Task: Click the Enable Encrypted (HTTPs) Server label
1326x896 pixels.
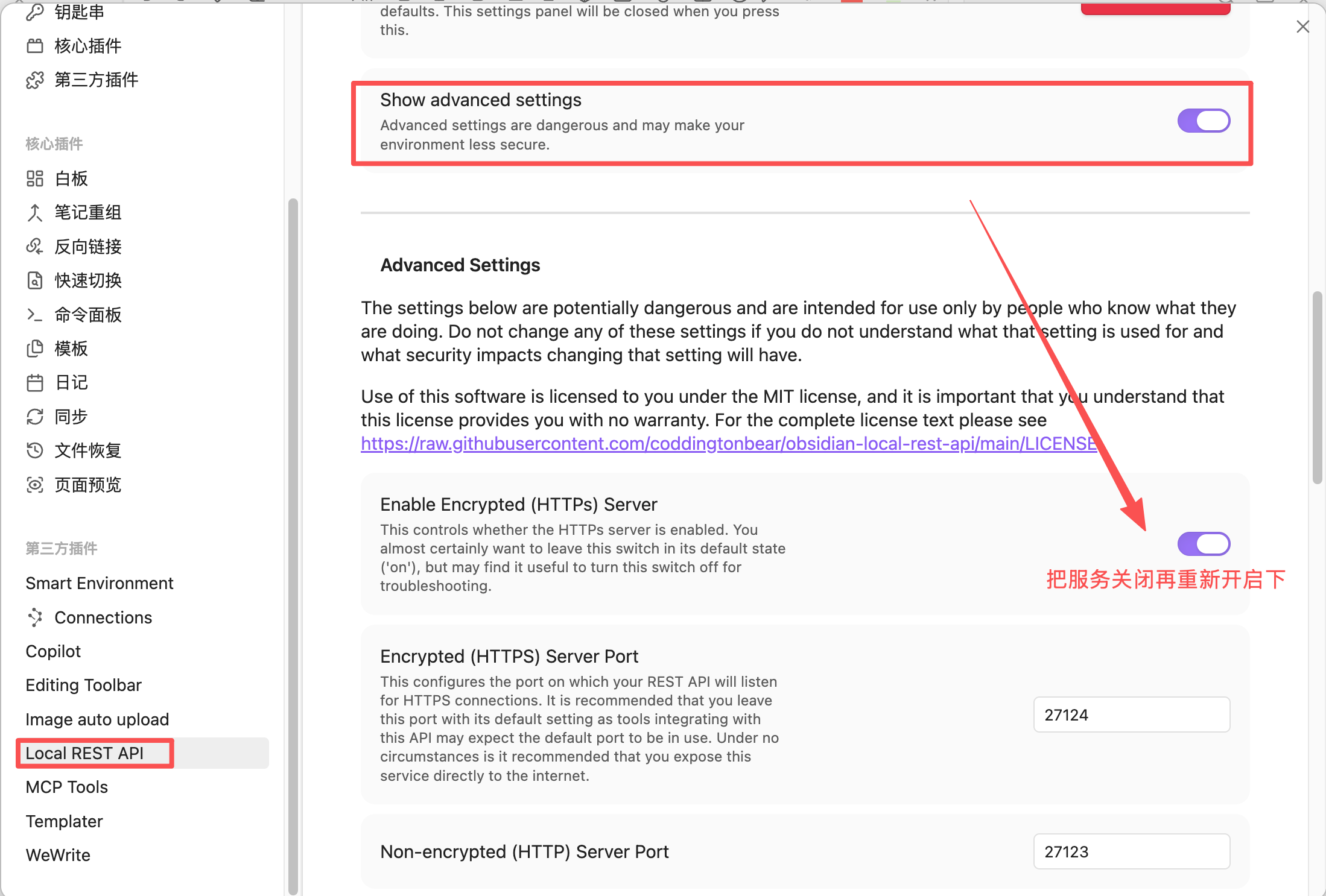Action: (518, 504)
